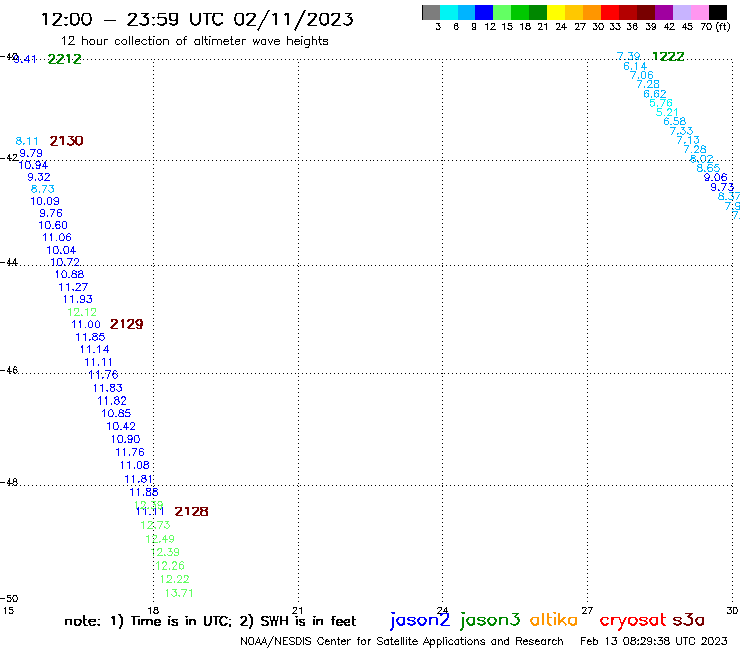Click wave height value 6.62
The image size is (740, 650).
pos(655,94)
